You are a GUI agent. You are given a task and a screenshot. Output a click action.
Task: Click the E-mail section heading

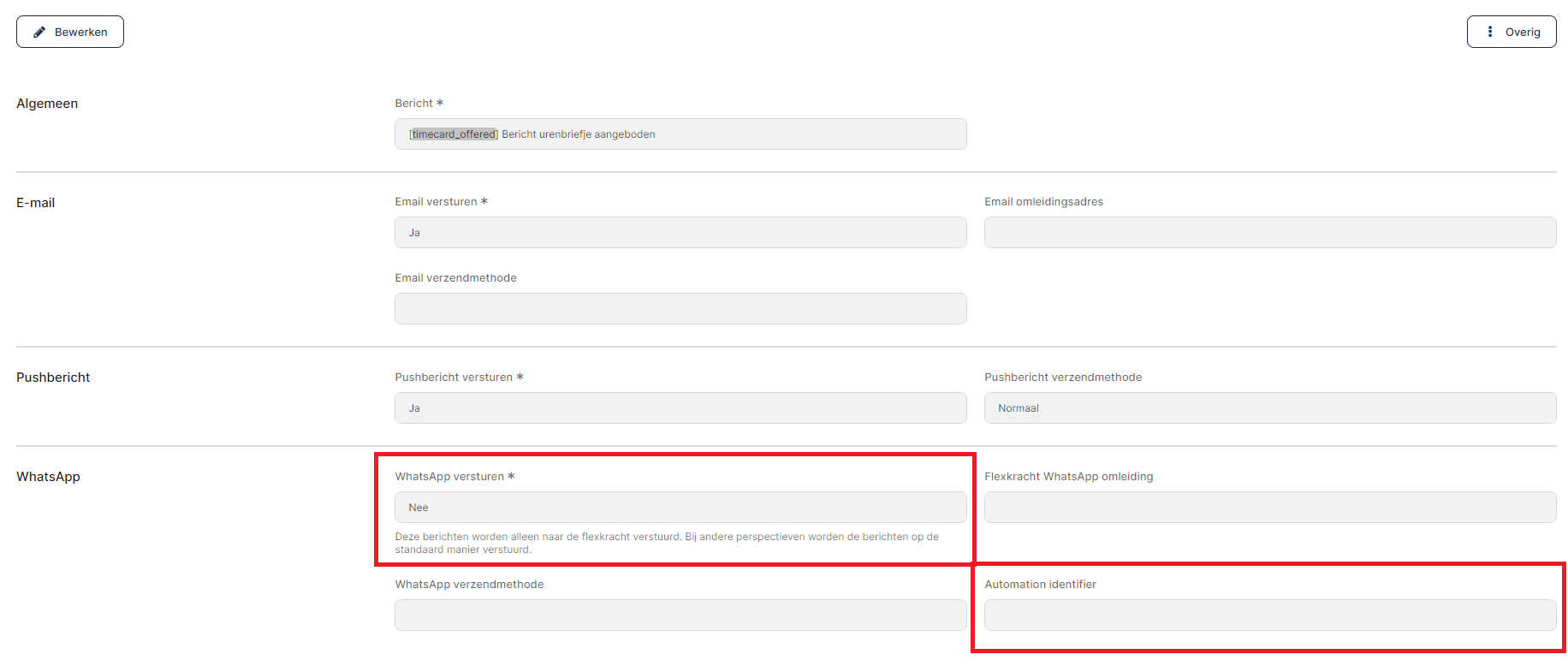(36, 203)
